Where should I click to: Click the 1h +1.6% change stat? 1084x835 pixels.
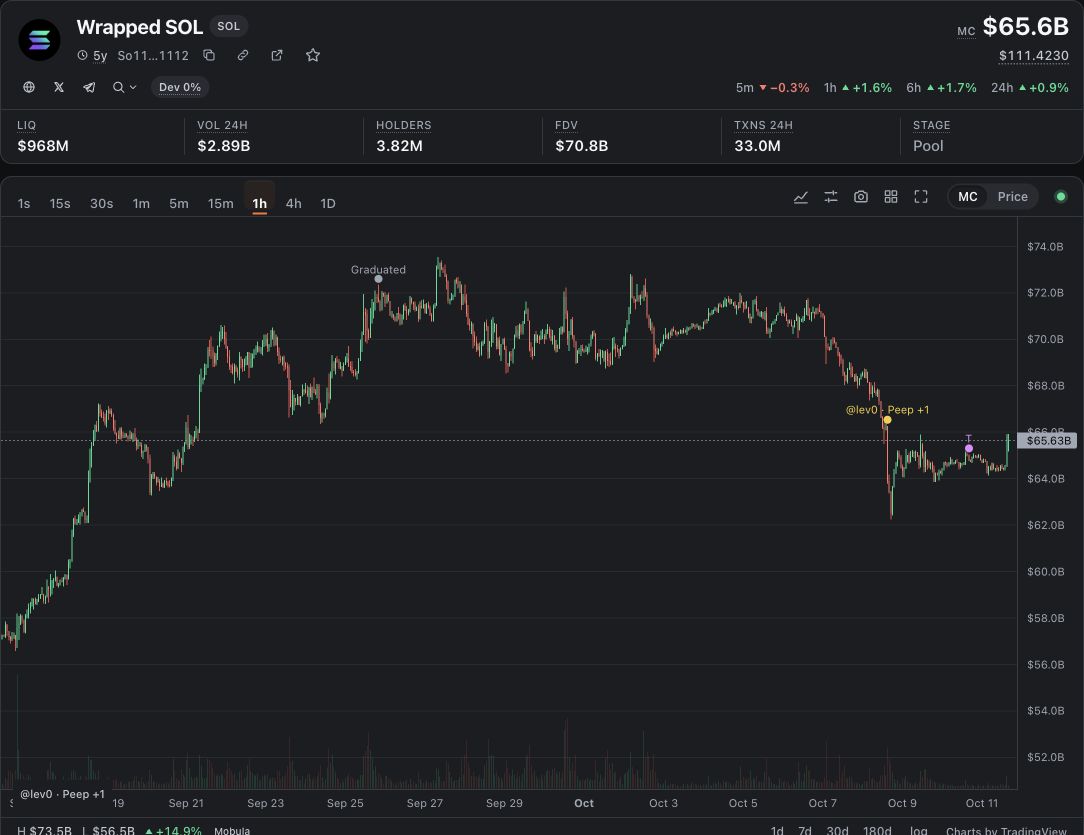[857, 88]
